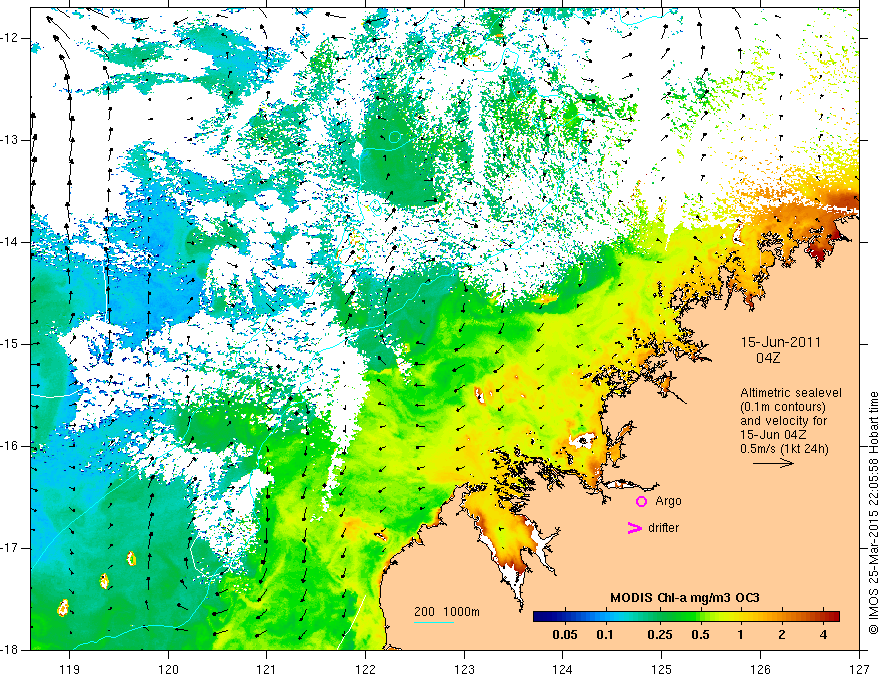Image resolution: width=880 pixels, height=680 pixels.
Task: Click the 'and velocity for' caption line
Action: pyautogui.click(x=783, y=421)
